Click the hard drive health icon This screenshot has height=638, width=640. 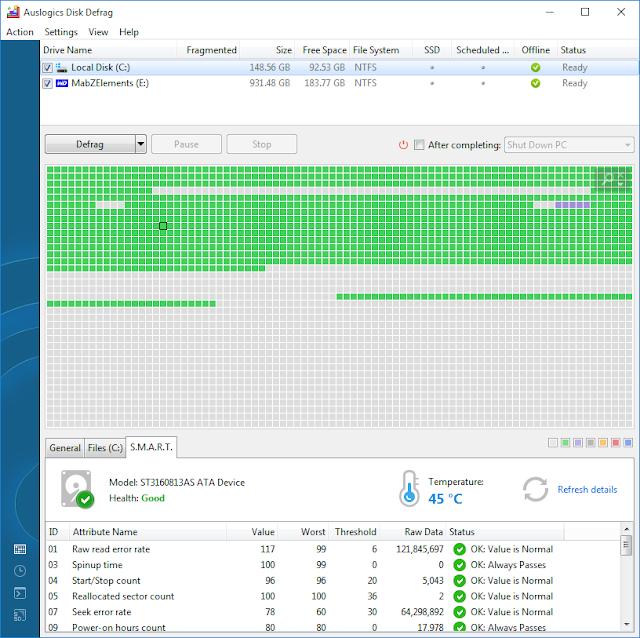click(x=77, y=489)
